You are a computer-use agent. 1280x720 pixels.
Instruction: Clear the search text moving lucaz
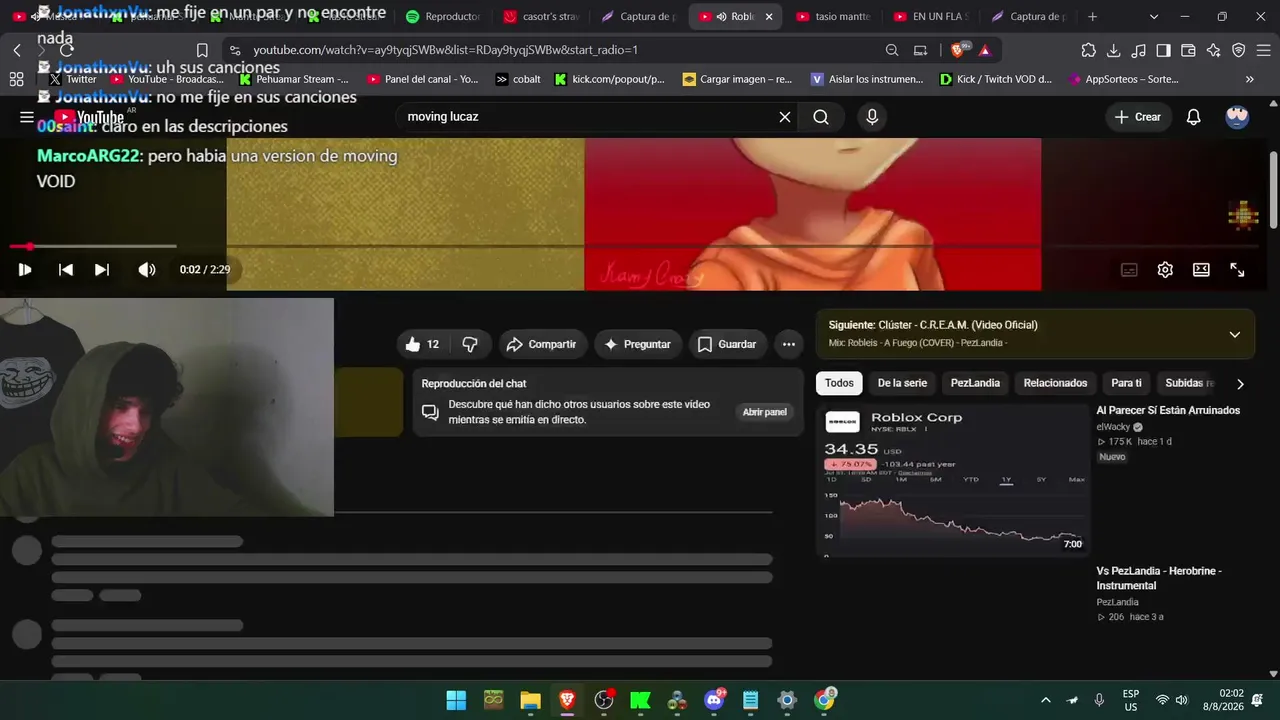click(x=785, y=117)
